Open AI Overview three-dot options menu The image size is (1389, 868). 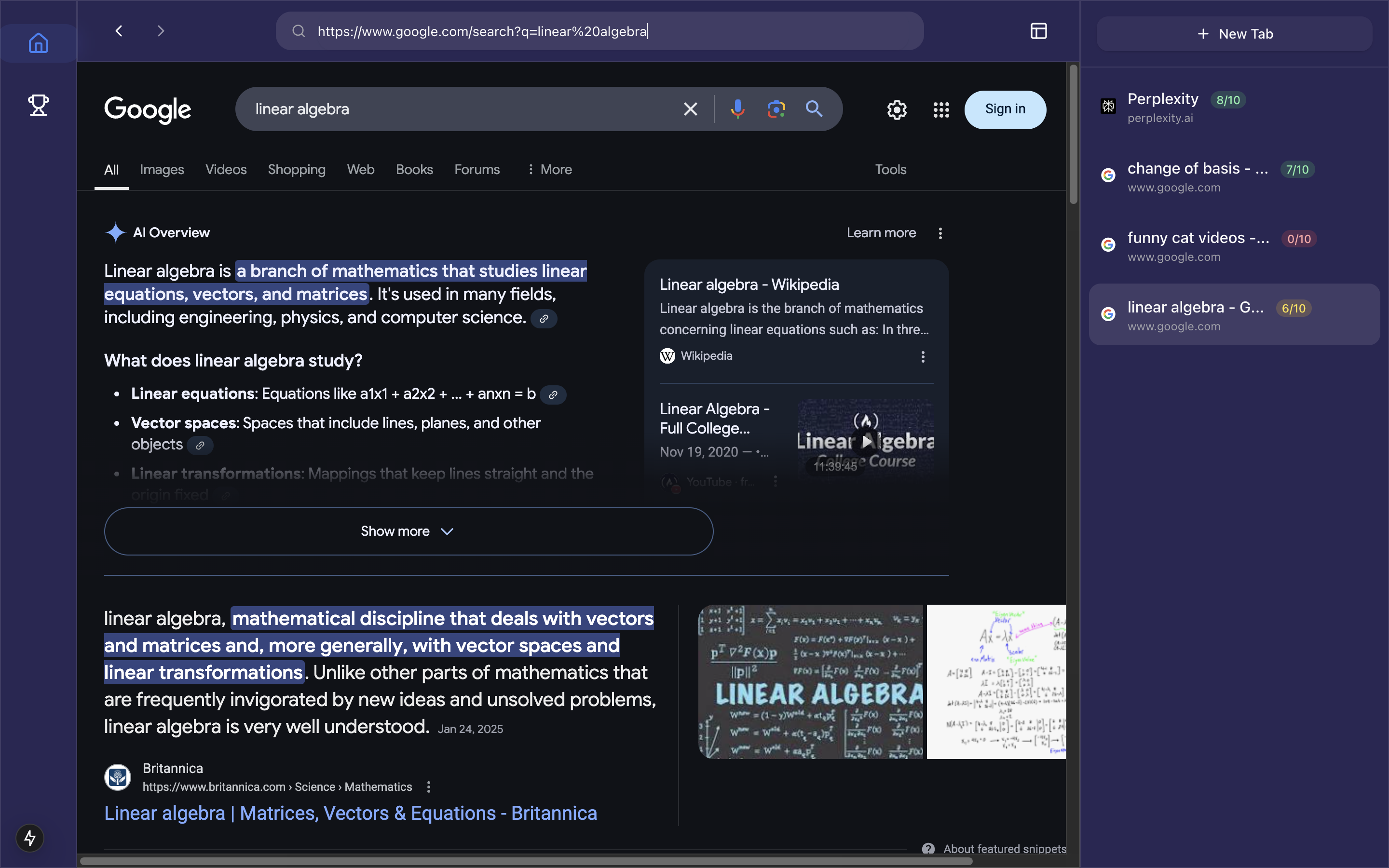pos(940,233)
